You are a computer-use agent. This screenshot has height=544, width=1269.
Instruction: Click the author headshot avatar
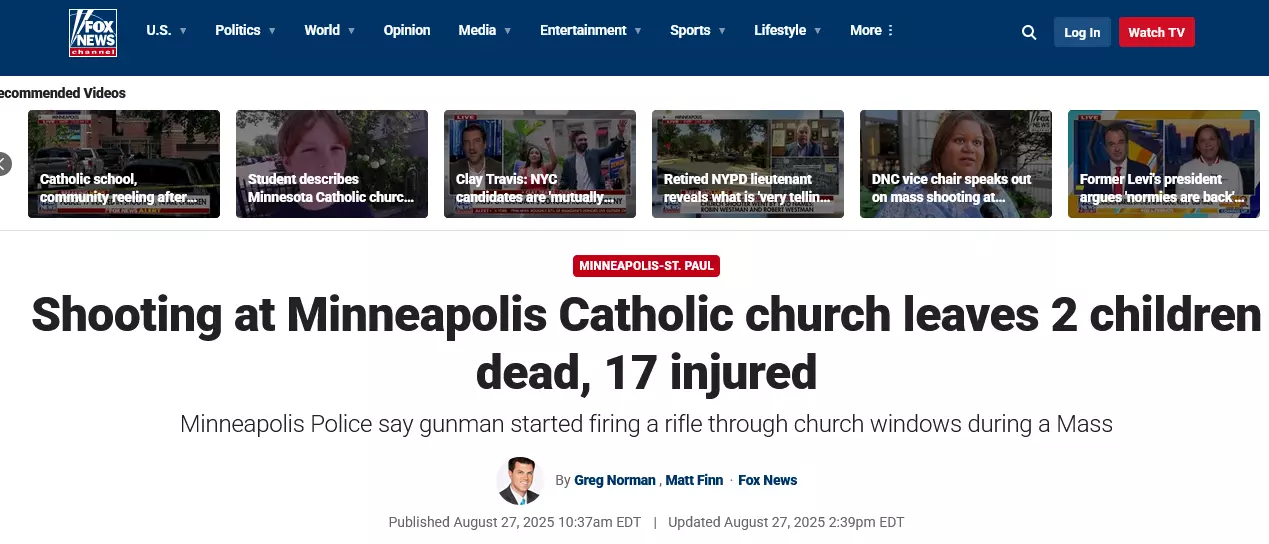519,481
